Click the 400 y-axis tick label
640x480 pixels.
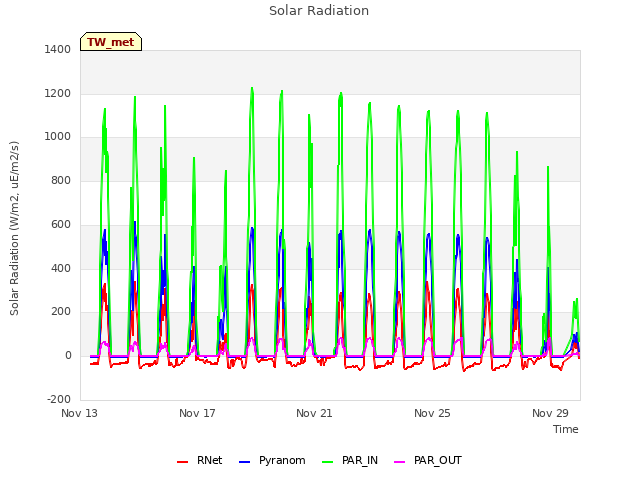[61, 269]
